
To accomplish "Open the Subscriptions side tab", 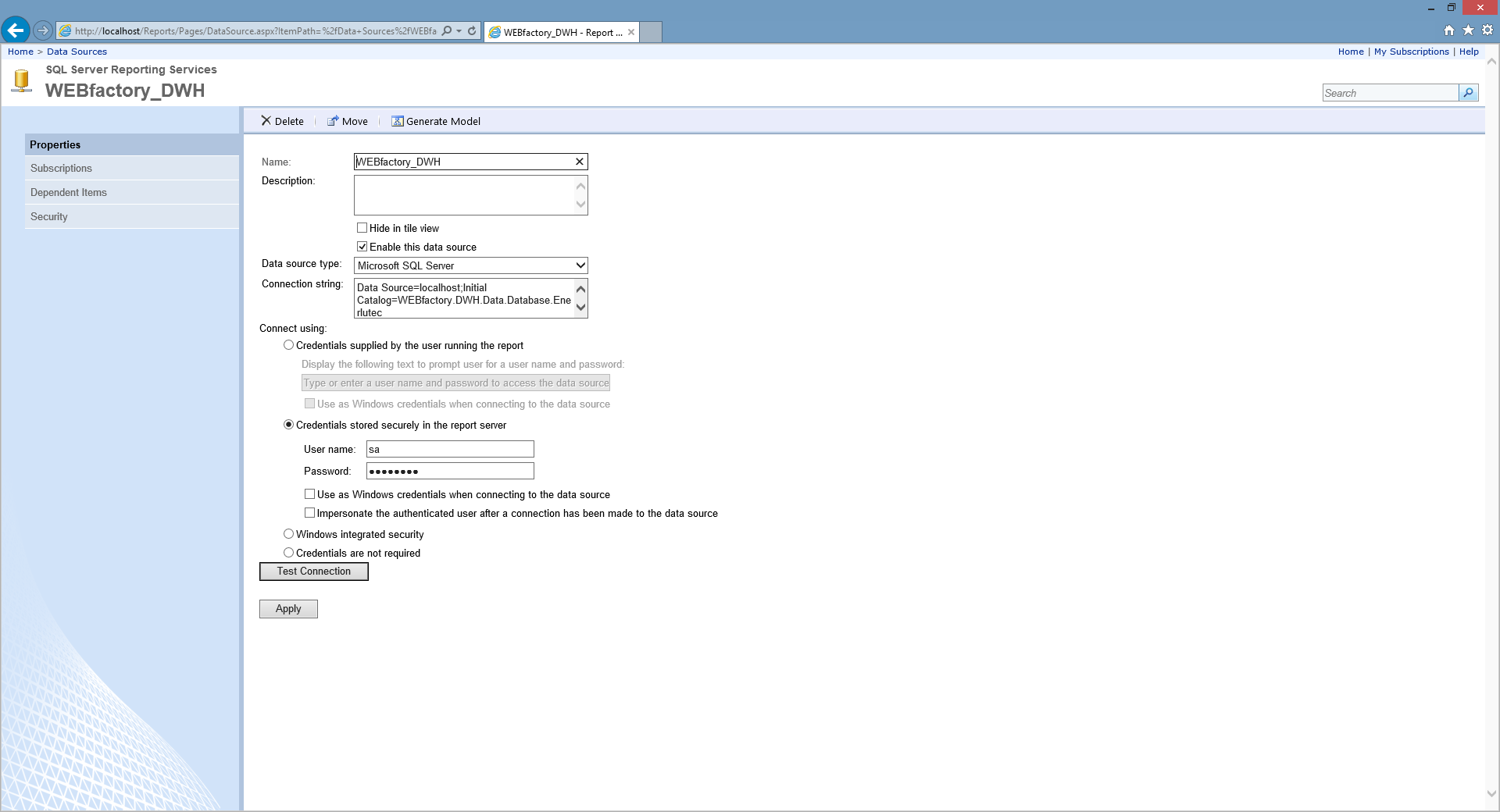I will click(61, 169).
